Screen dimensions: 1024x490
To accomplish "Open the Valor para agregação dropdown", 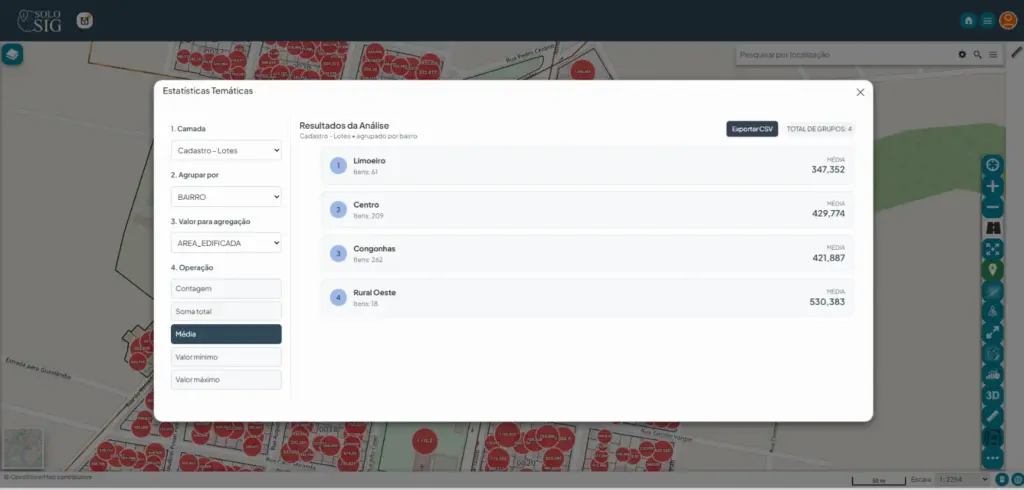I will pyautogui.click(x=226, y=243).
